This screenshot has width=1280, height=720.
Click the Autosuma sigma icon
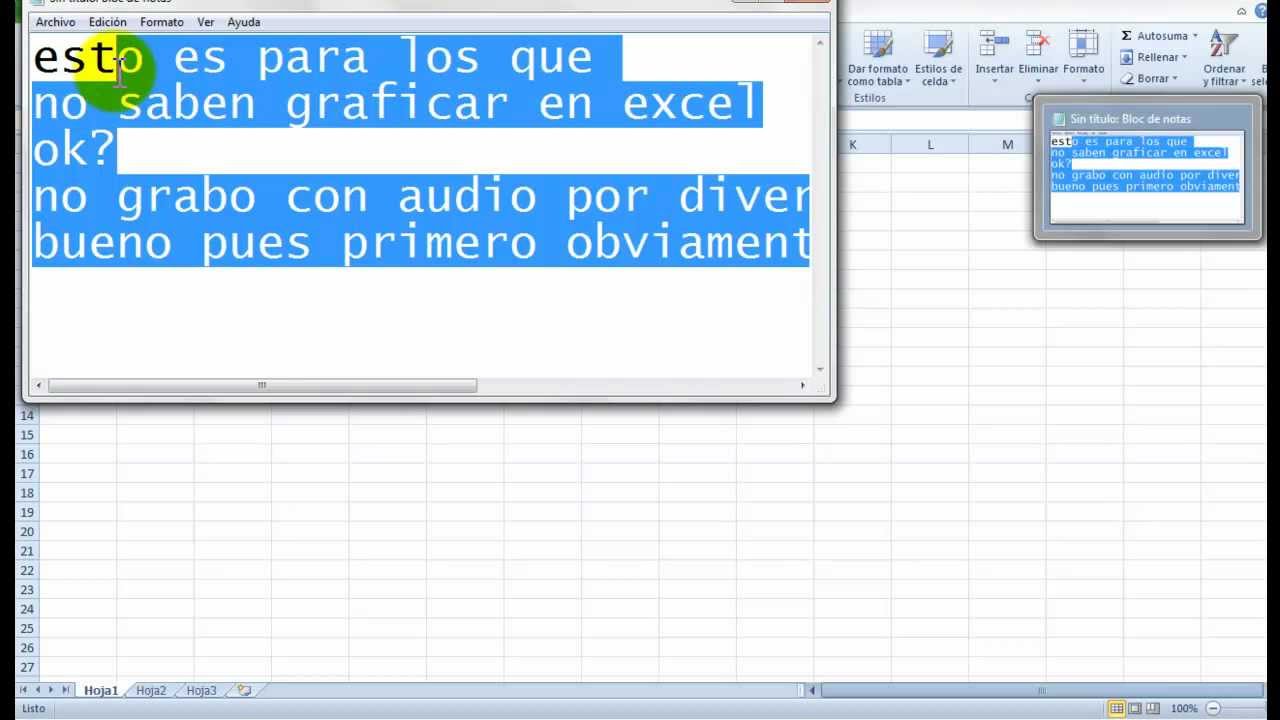coord(1126,36)
